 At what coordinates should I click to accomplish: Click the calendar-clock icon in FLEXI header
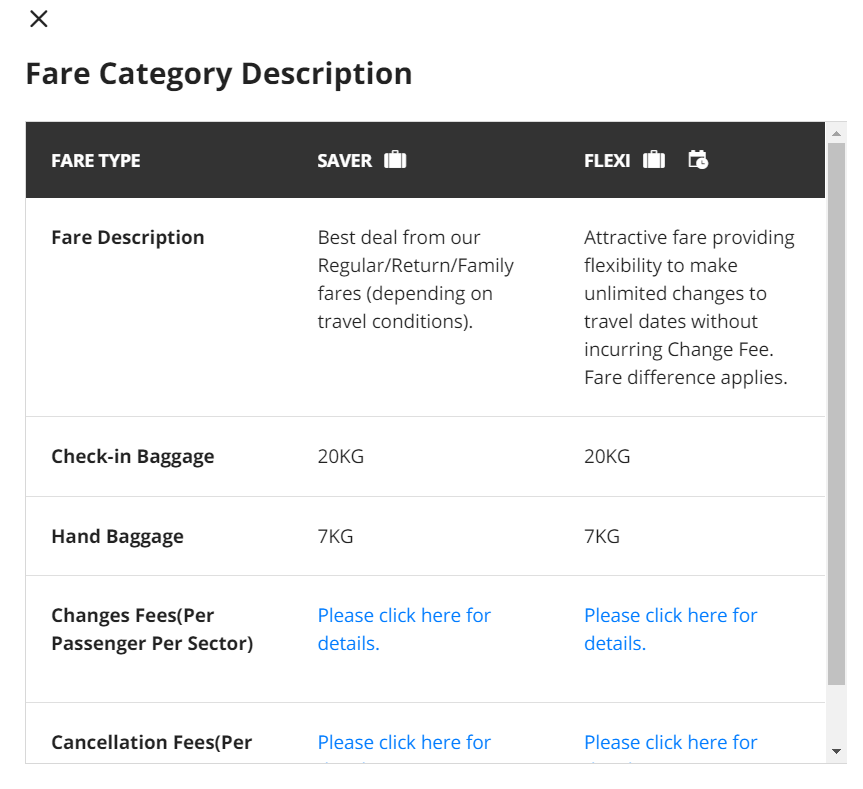click(x=698, y=160)
